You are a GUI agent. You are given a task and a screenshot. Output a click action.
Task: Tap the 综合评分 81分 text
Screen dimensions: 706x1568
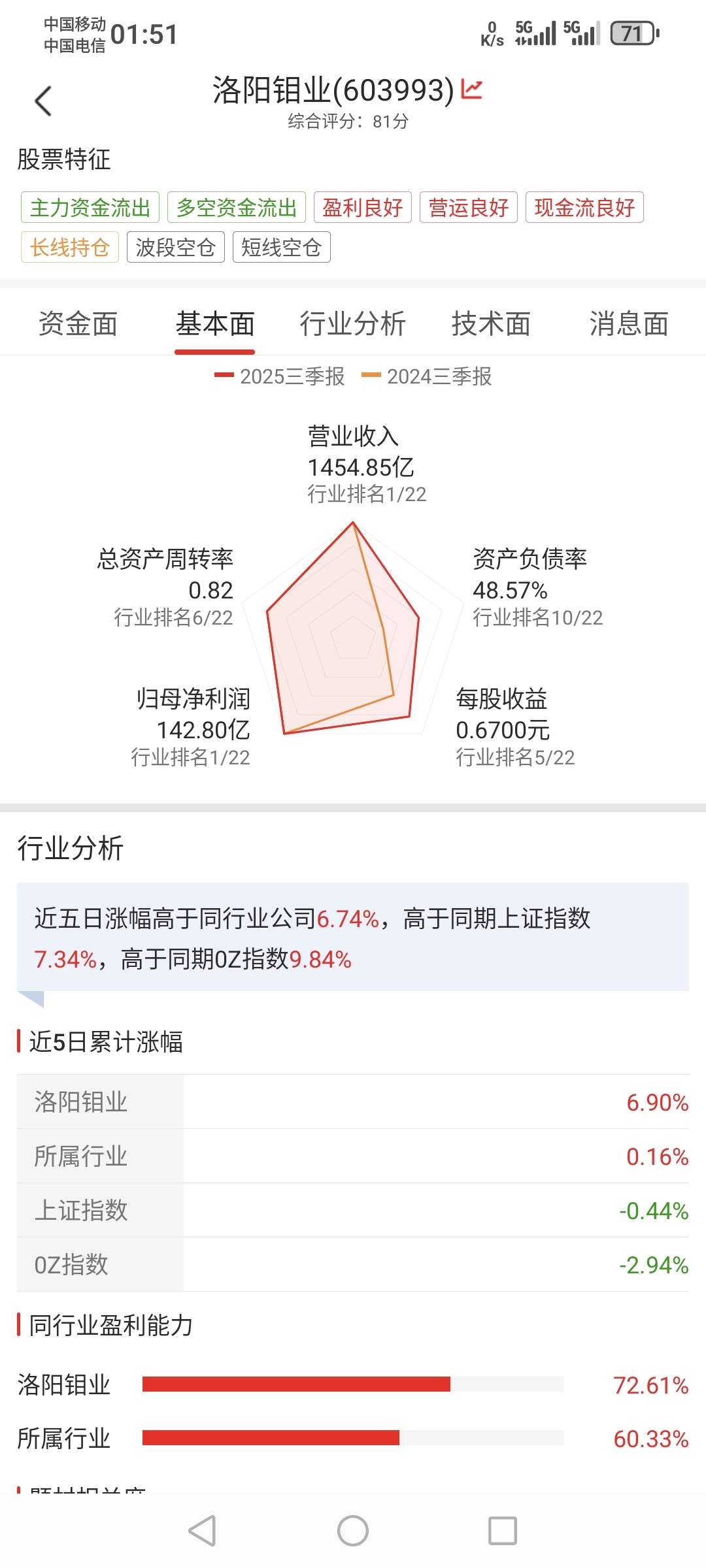pyautogui.click(x=348, y=122)
